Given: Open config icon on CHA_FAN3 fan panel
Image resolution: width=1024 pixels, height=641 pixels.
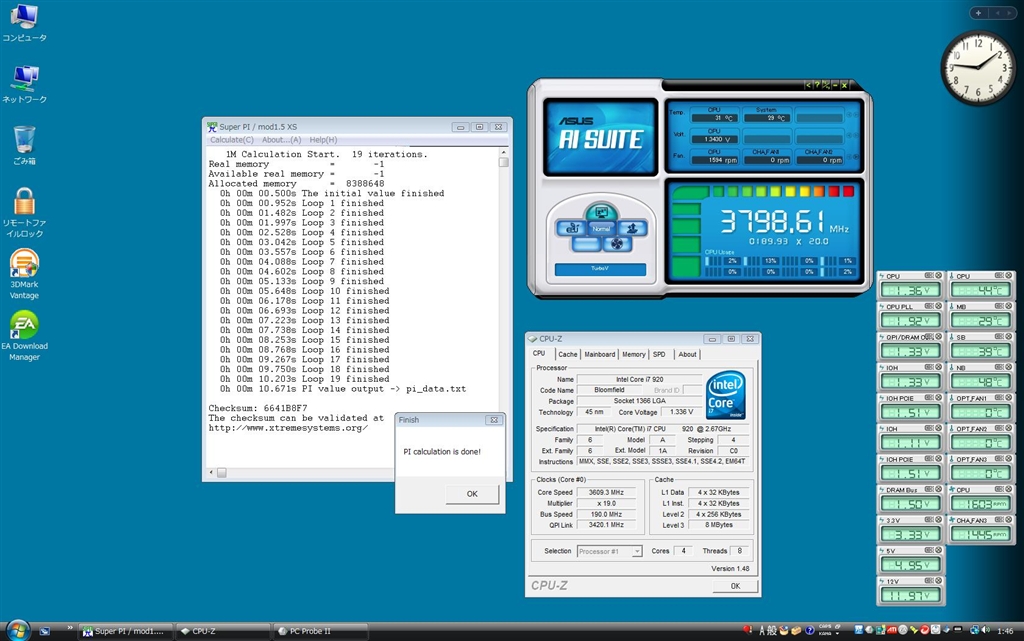Looking at the screenshot, I should [999, 520].
